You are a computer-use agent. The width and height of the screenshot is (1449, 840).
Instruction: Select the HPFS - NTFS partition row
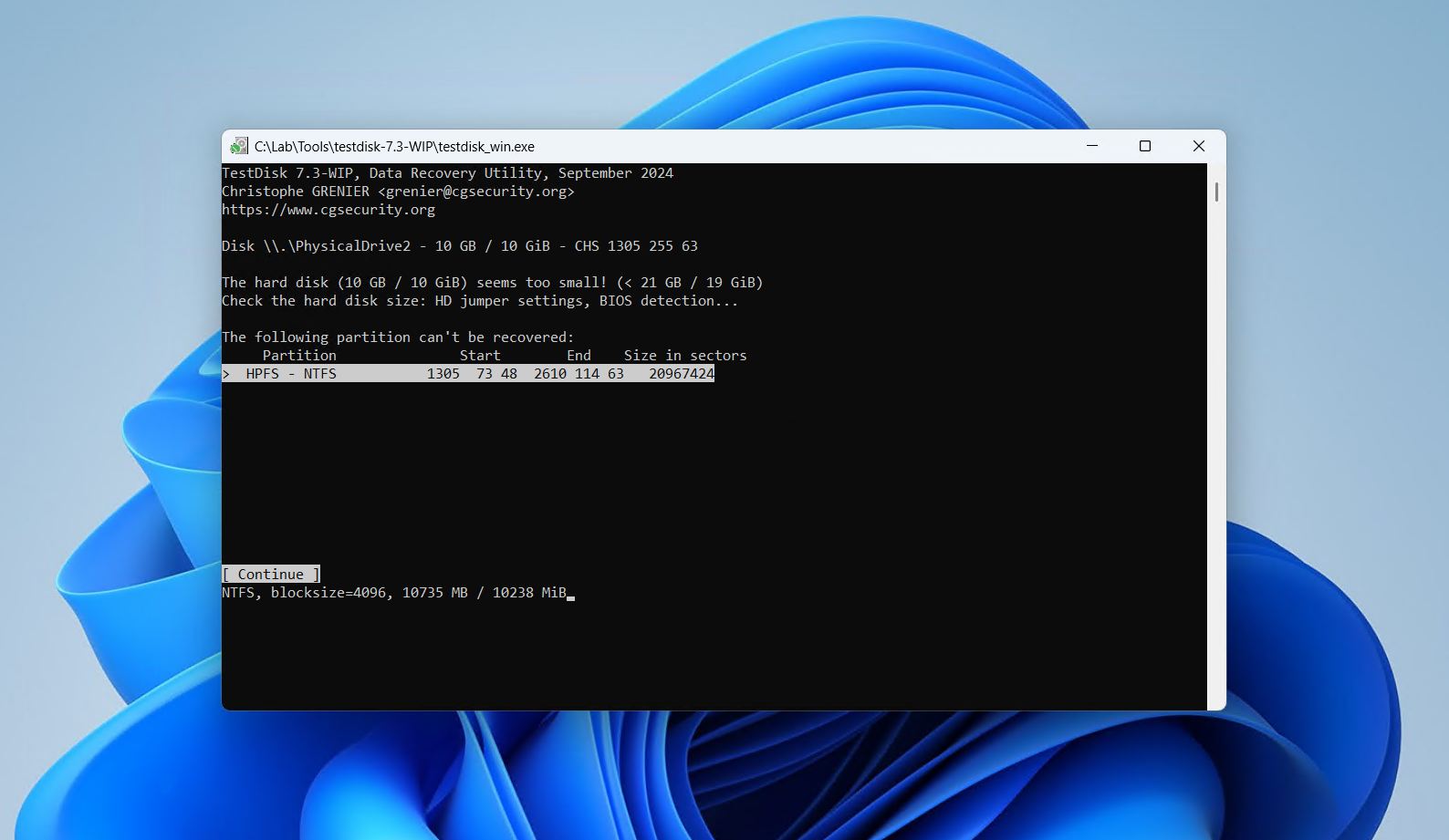[x=468, y=373]
